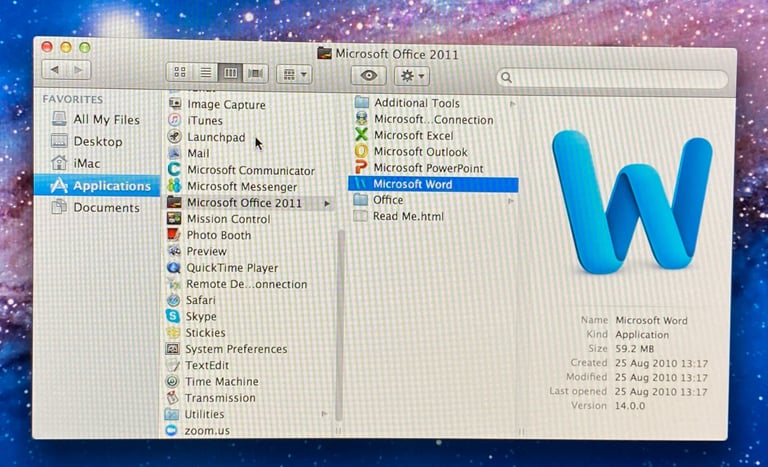Expand the Utilities folder arrow
The image size is (768, 467).
[x=324, y=414]
